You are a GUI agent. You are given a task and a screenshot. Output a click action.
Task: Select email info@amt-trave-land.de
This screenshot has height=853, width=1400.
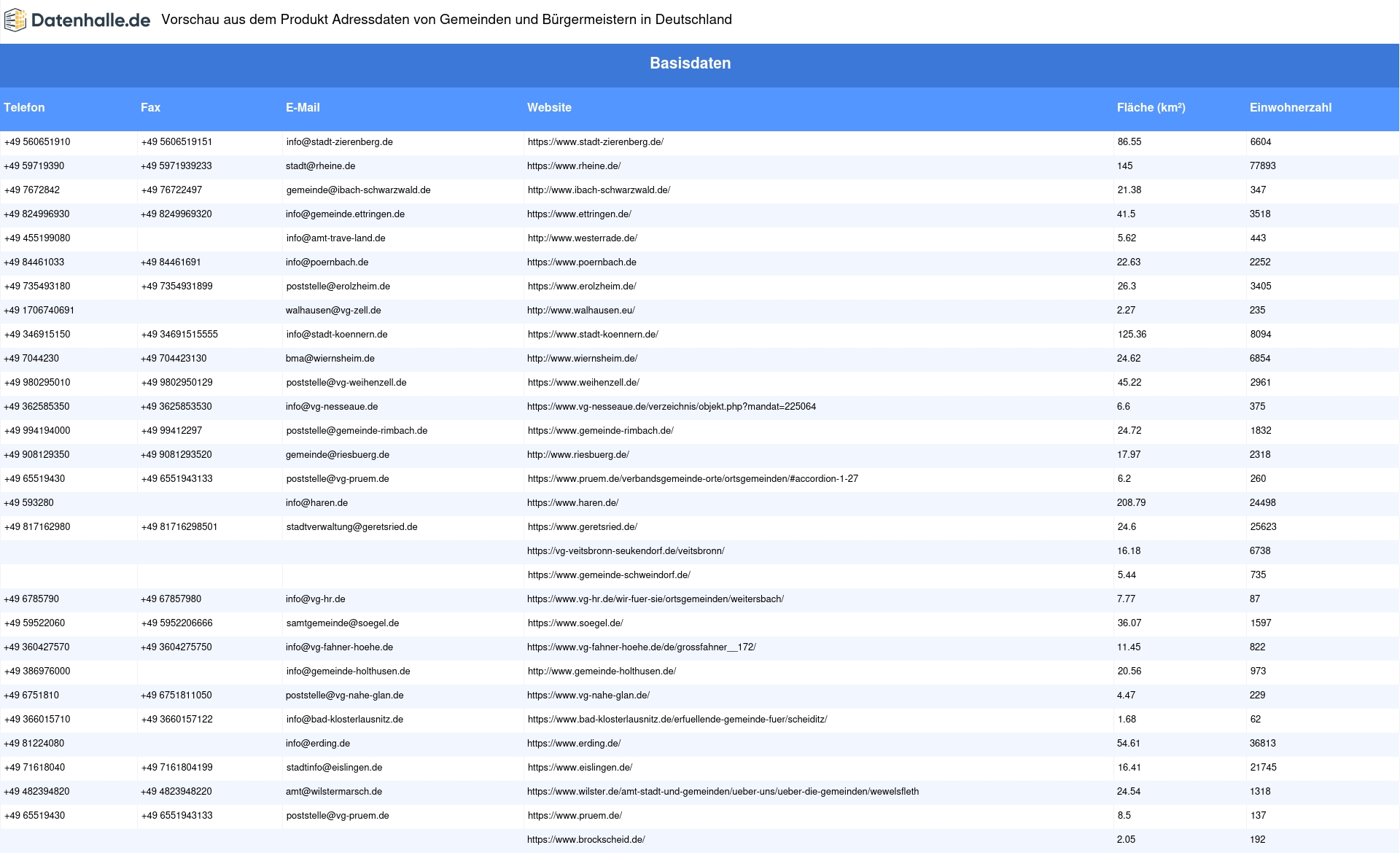335,238
